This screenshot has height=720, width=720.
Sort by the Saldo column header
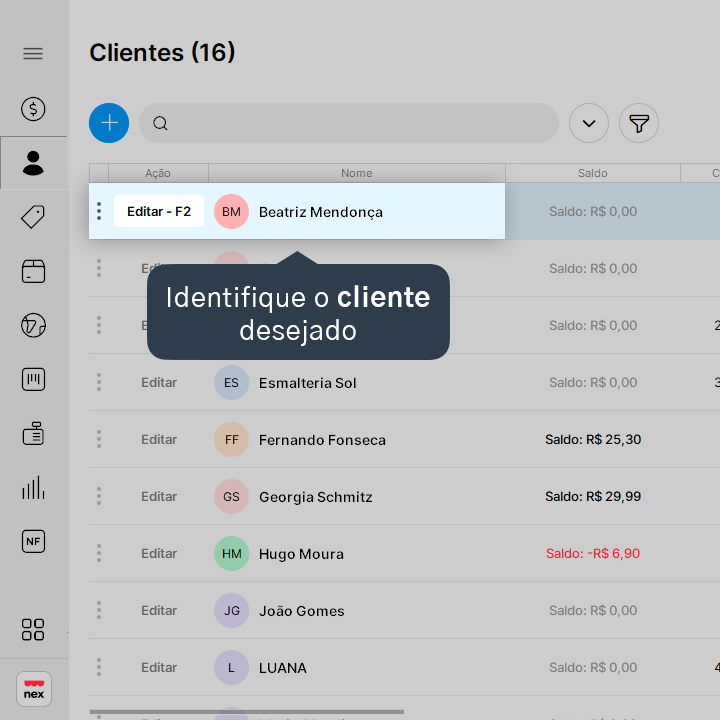pos(593,173)
